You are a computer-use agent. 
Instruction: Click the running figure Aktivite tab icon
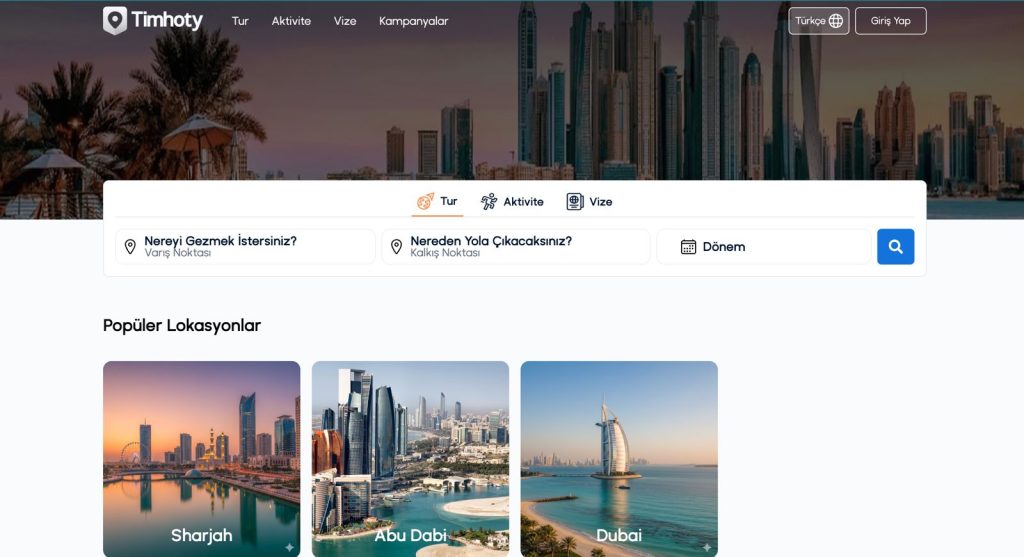point(488,201)
